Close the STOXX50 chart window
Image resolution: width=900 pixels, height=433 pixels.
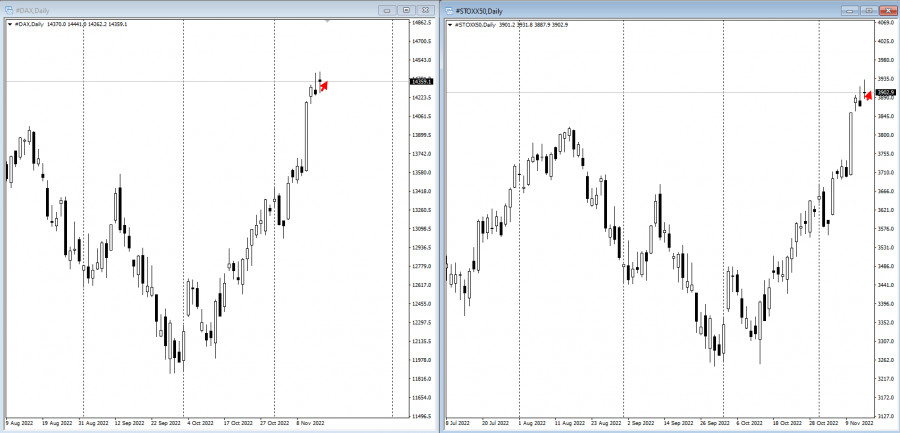[885, 10]
